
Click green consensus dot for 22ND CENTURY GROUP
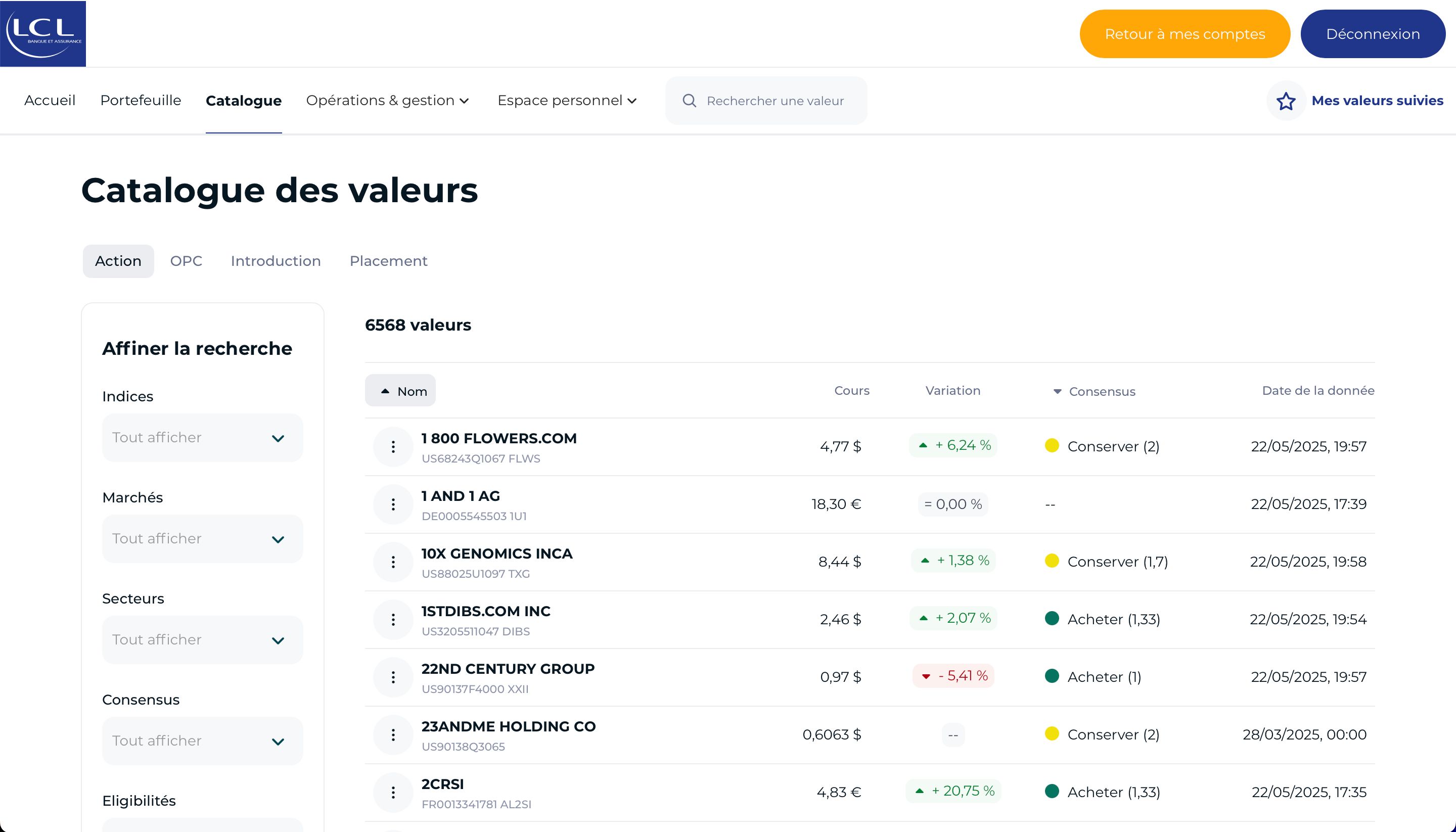[x=1052, y=676]
